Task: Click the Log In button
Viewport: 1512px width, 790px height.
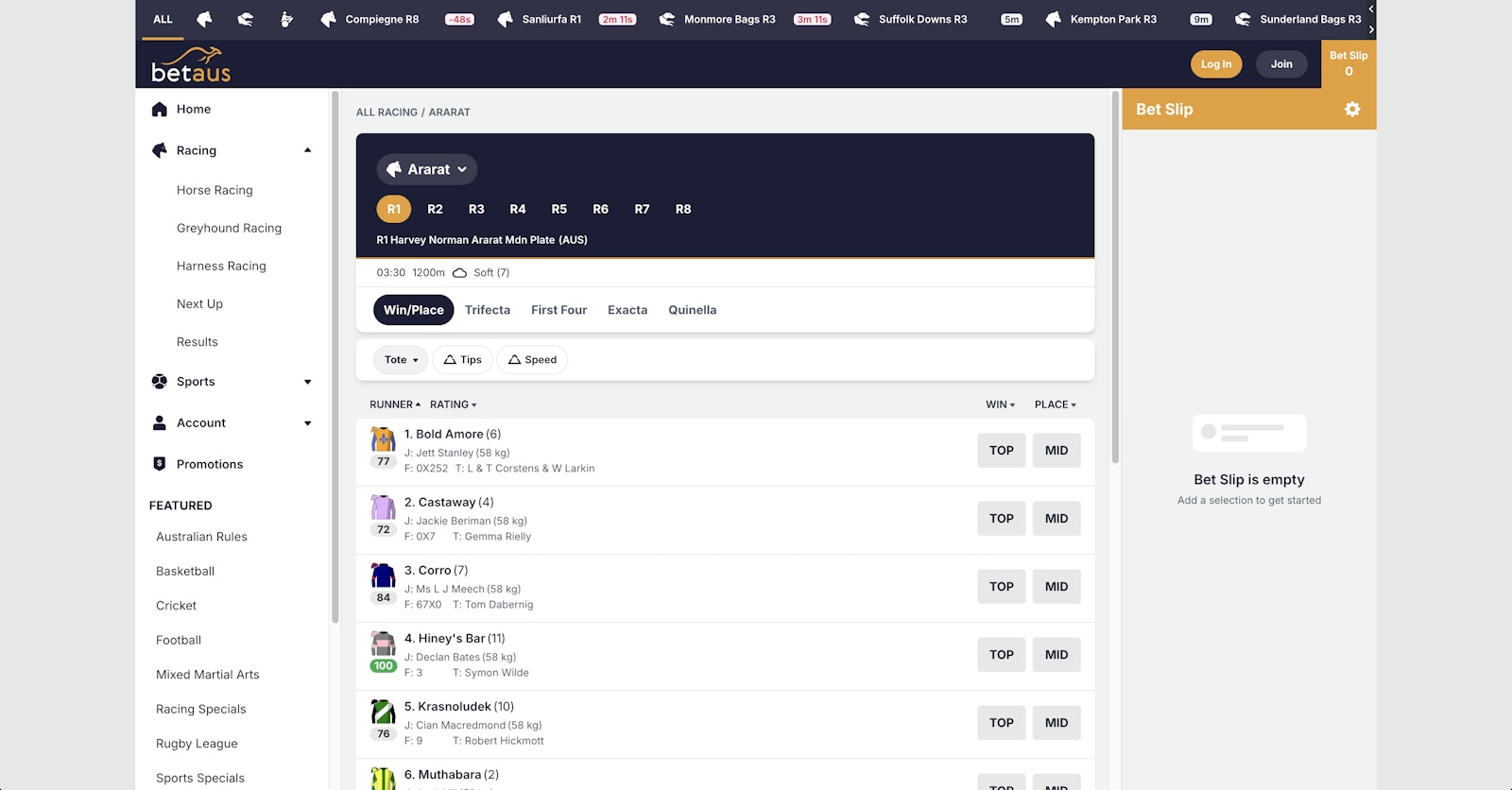Action: (x=1215, y=64)
